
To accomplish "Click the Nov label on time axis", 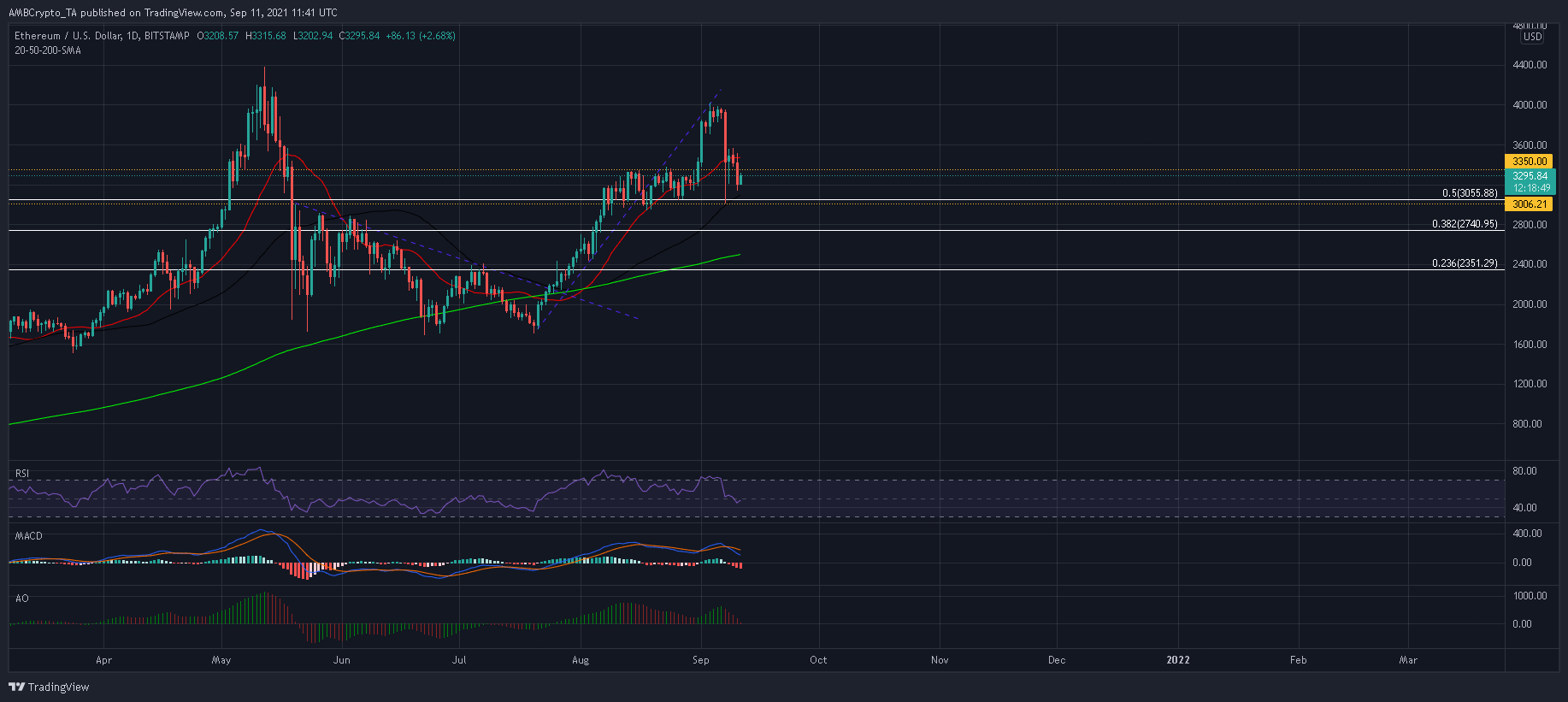I will pyautogui.click(x=940, y=660).
